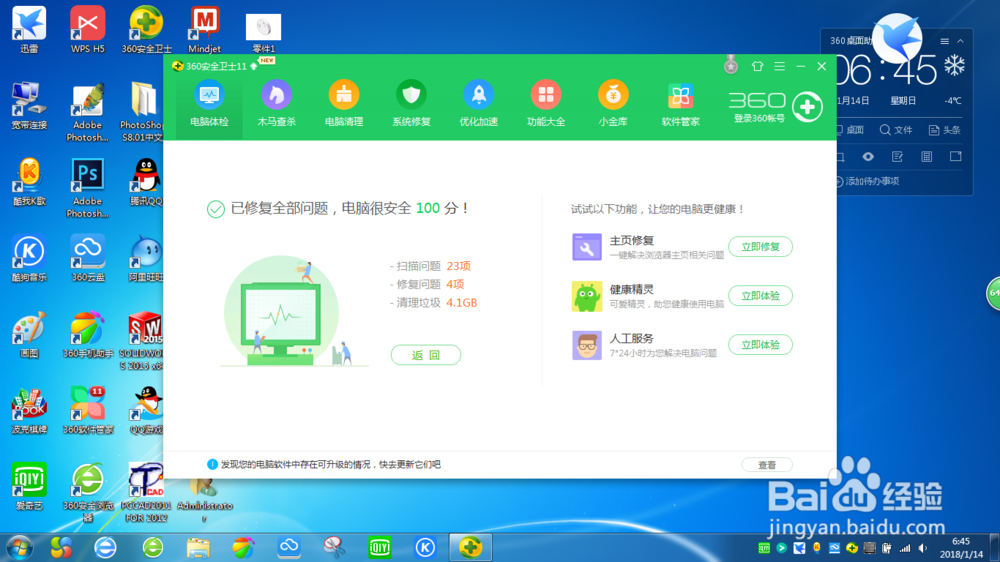The height and width of the screenshot is (562, 1000).
Task: Click the 360 account plus icon
Action: (x=807, y=107)
